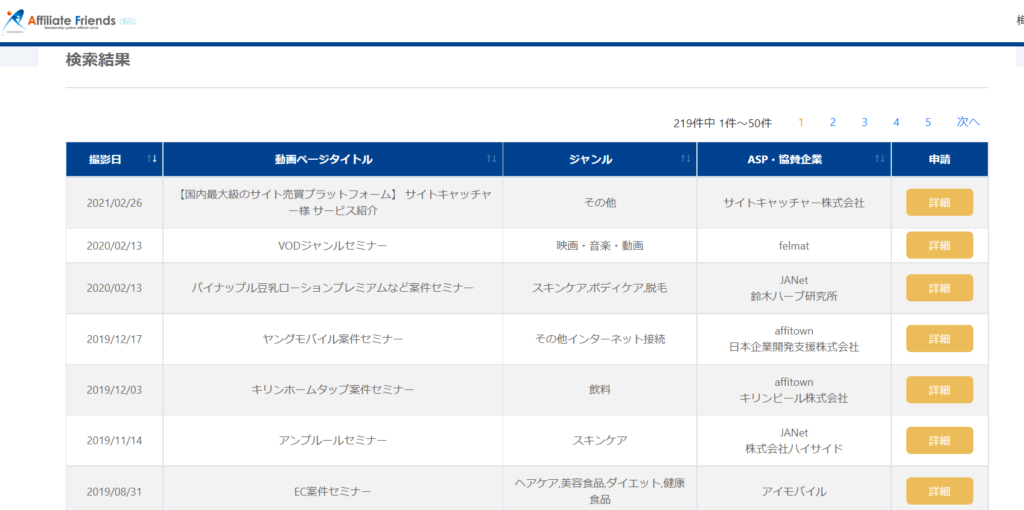Click the 飲料 genre cell
Image resolution: width=1024 pixels, height=510 pixels.
click(x=600, y=390)
